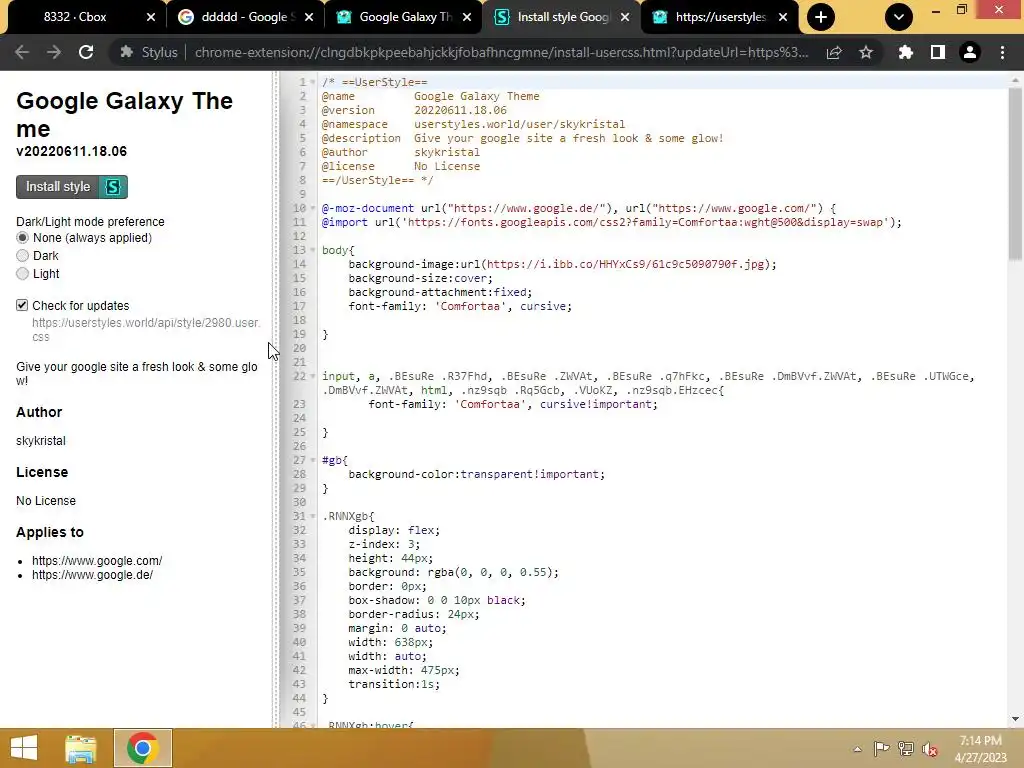Close the ddddd Google Search tab
Viewport: 1024px width, 768px height.
[x=309, y=17]
